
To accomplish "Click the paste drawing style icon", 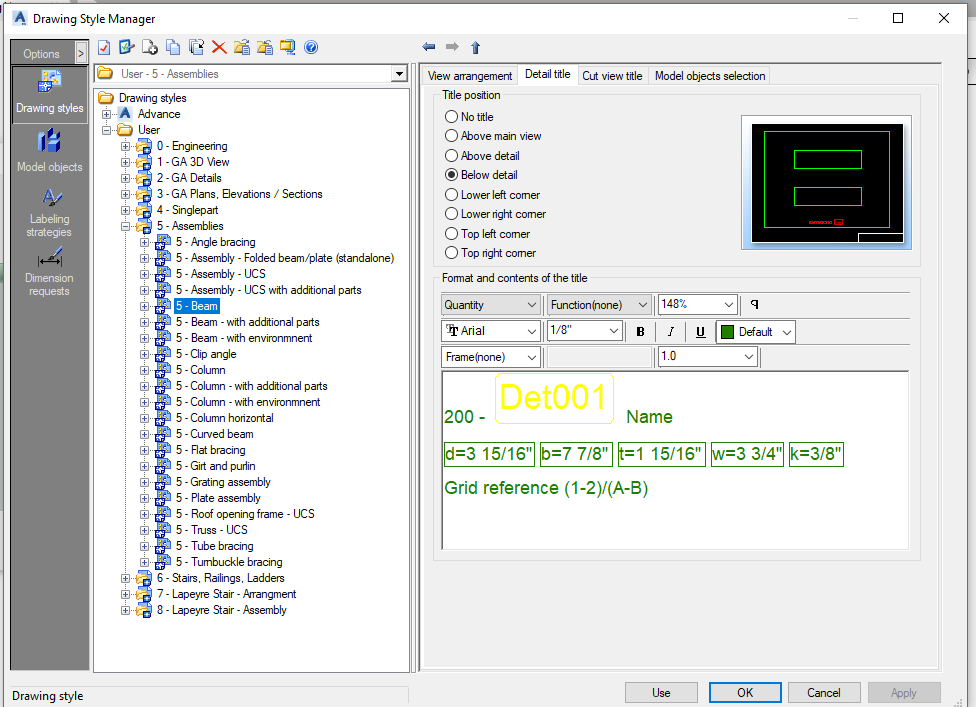I will (197, 47).
